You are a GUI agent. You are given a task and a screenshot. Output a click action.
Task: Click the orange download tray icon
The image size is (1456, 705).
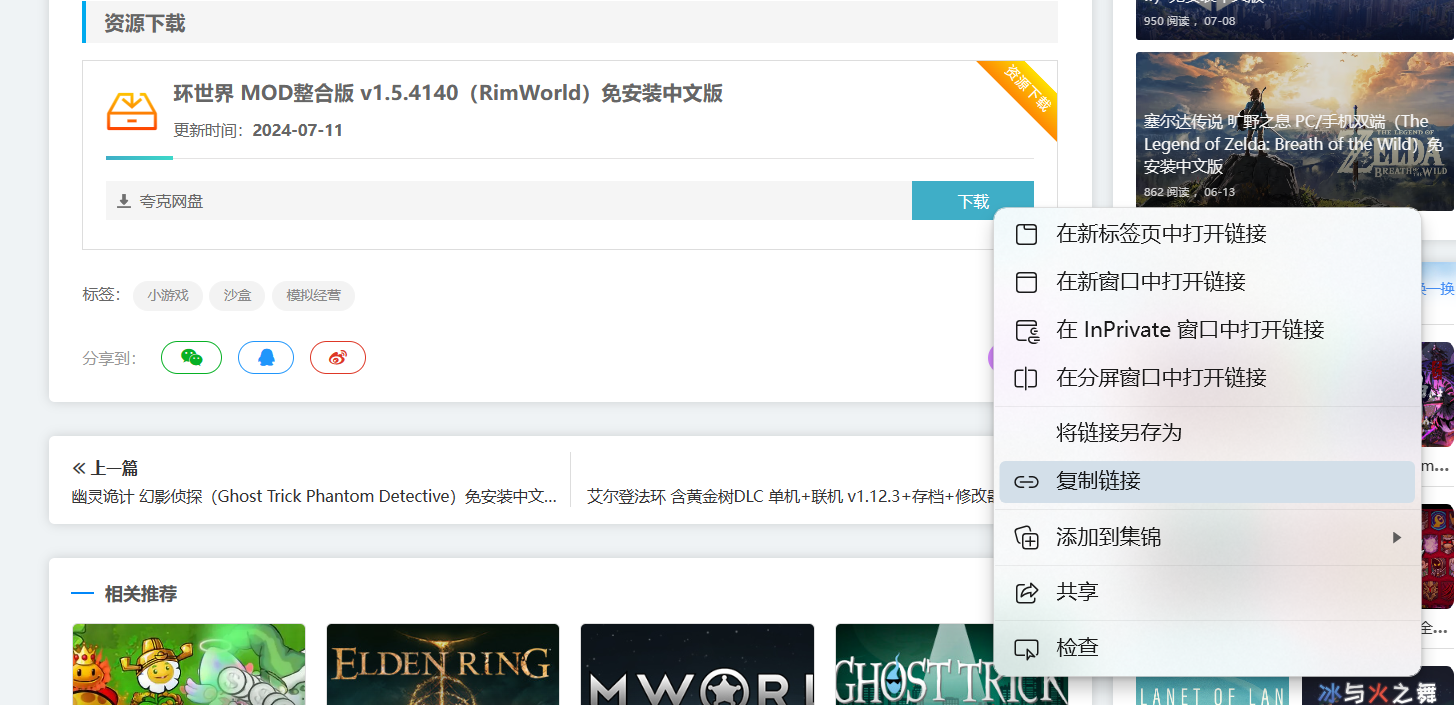click(132, 110)
